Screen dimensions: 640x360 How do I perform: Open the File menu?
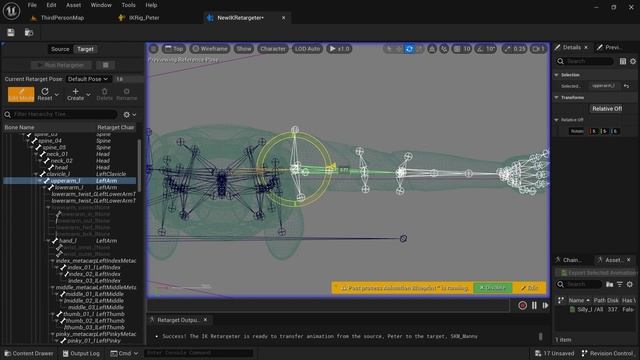coord(32,5)
